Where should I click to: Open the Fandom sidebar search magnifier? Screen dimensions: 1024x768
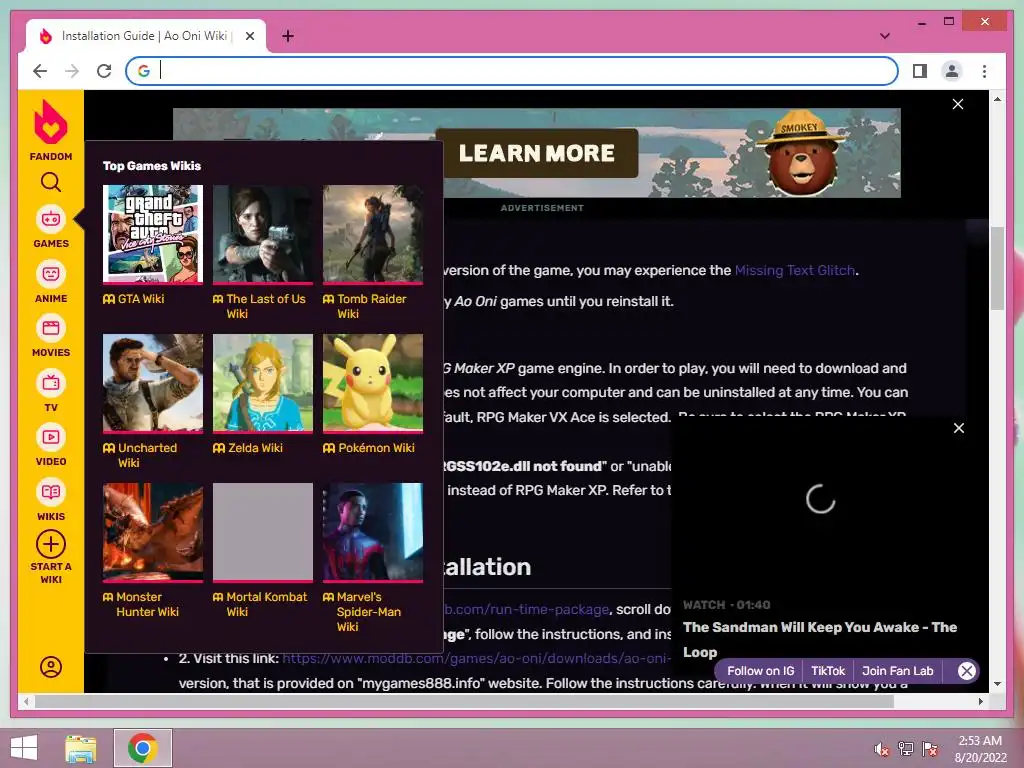(x=50, y=182)
